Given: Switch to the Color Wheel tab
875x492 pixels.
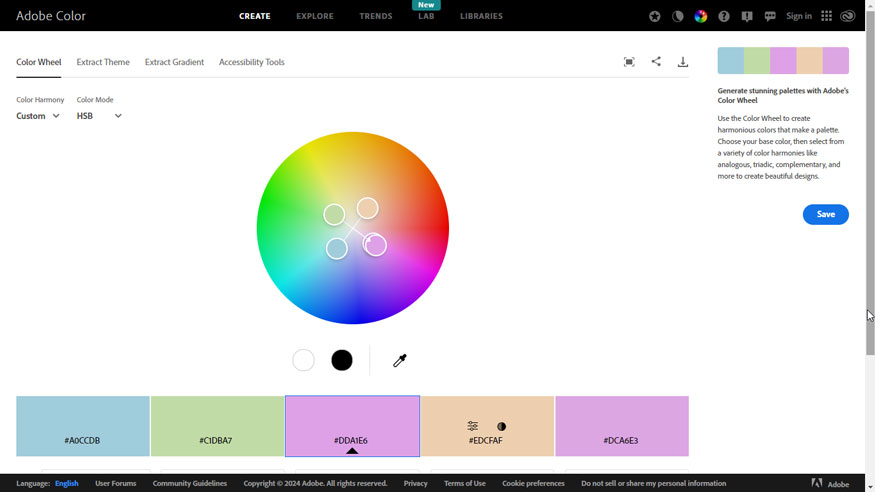Looking at the screenshot, I should (x=39, y=62).
